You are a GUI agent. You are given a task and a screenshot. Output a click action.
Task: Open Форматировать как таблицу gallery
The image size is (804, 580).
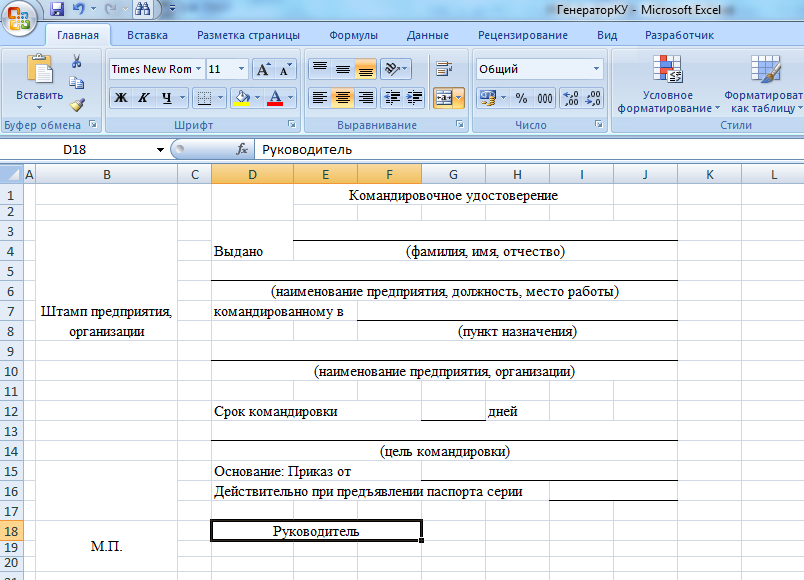point(764,84)
